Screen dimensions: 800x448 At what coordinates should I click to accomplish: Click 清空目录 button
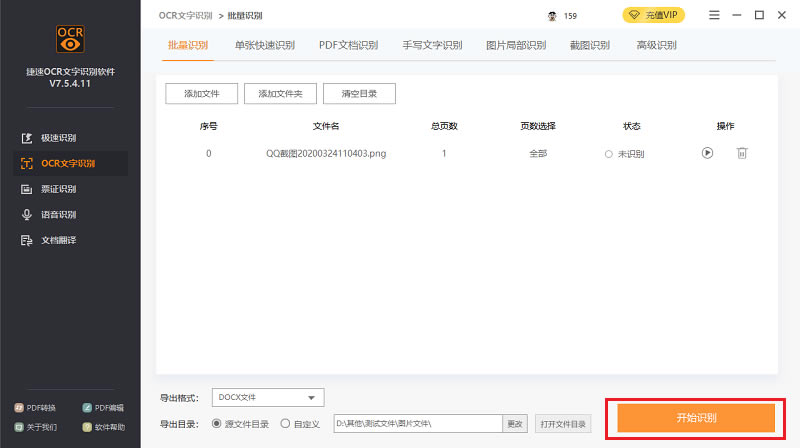click(359, 93)
